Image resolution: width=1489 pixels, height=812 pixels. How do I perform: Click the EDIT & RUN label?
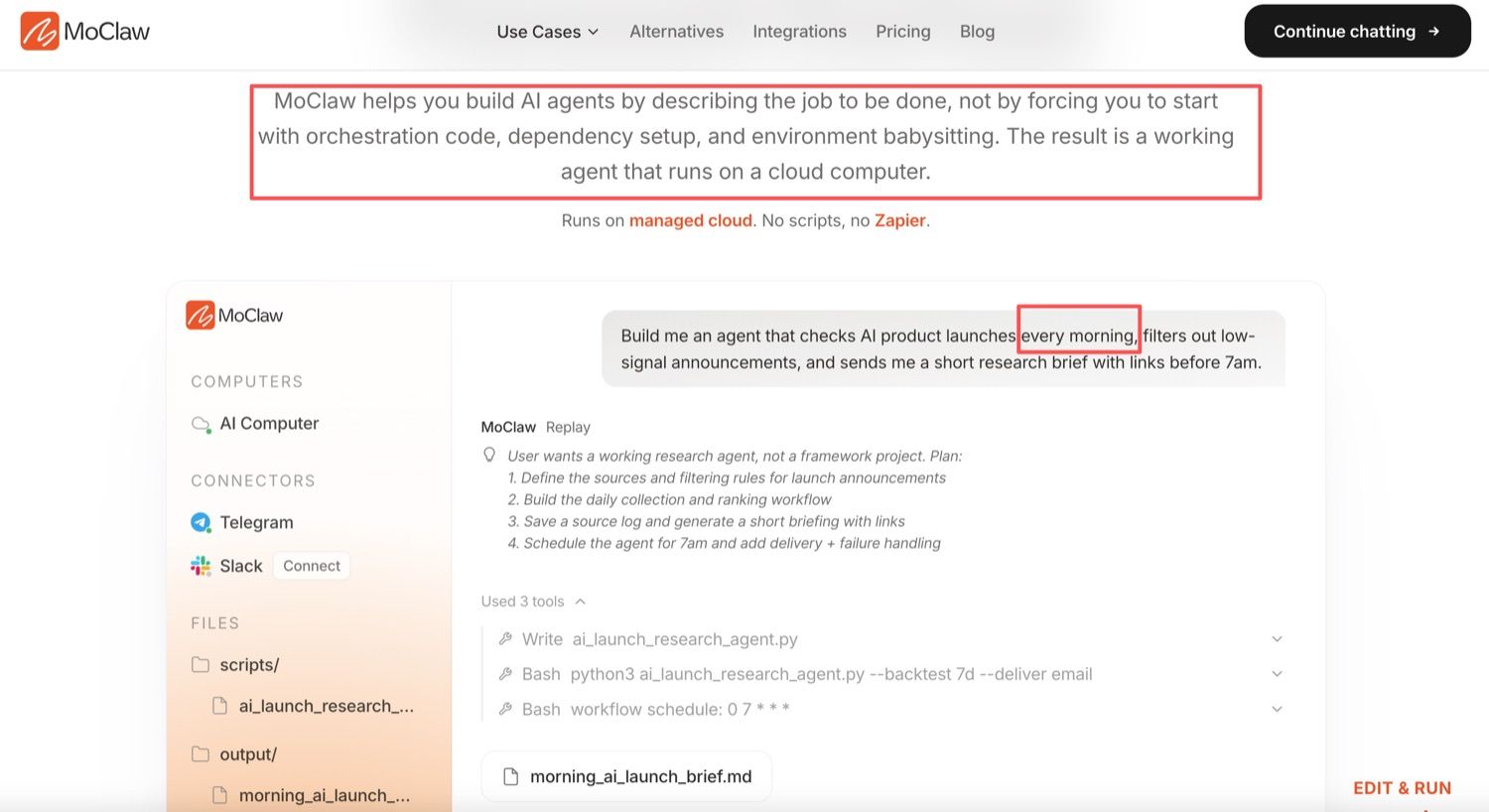pos(1402,788)
